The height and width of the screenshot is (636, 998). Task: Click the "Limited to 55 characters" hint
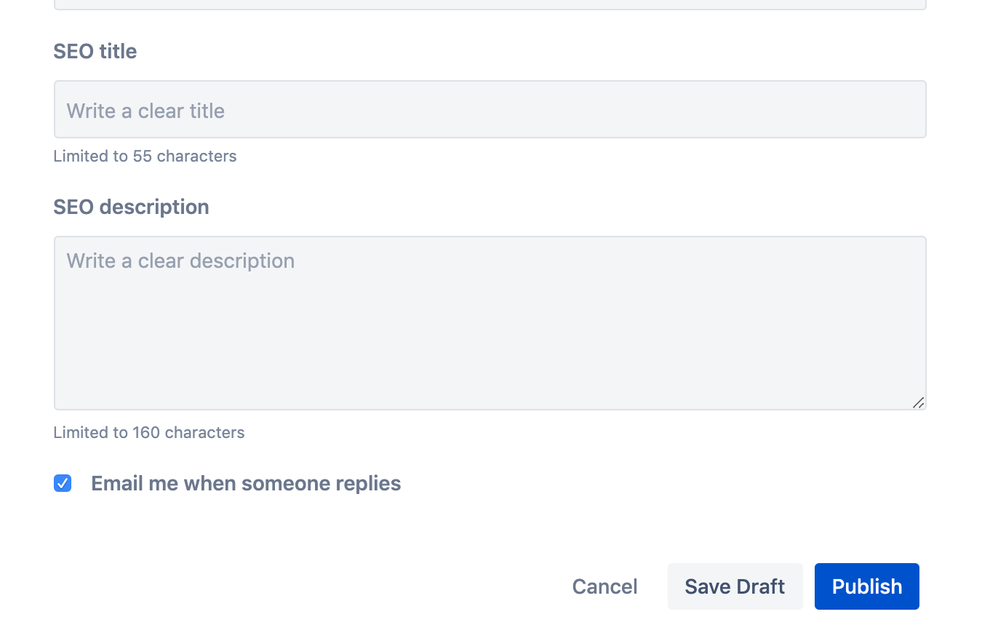click(145, 156)
